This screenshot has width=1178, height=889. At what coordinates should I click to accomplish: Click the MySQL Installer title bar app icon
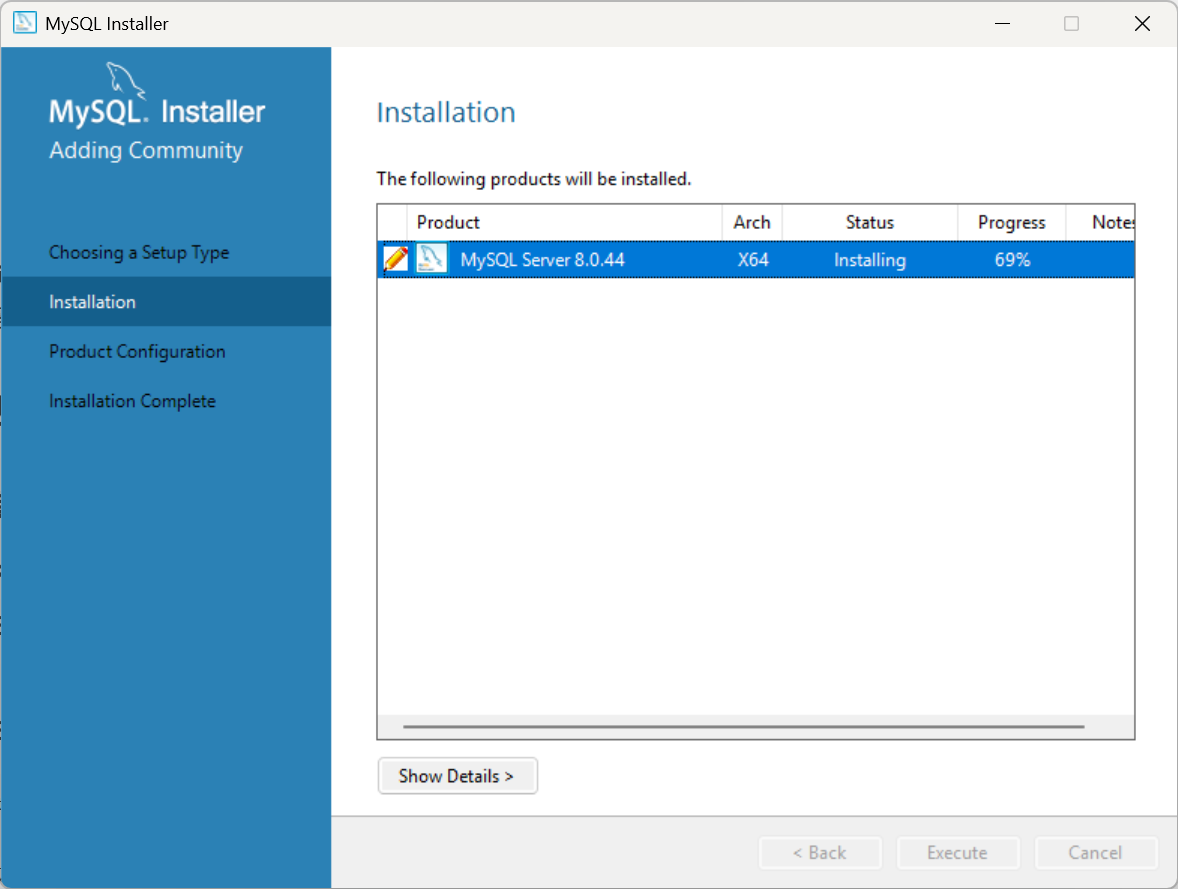[25, 23]
